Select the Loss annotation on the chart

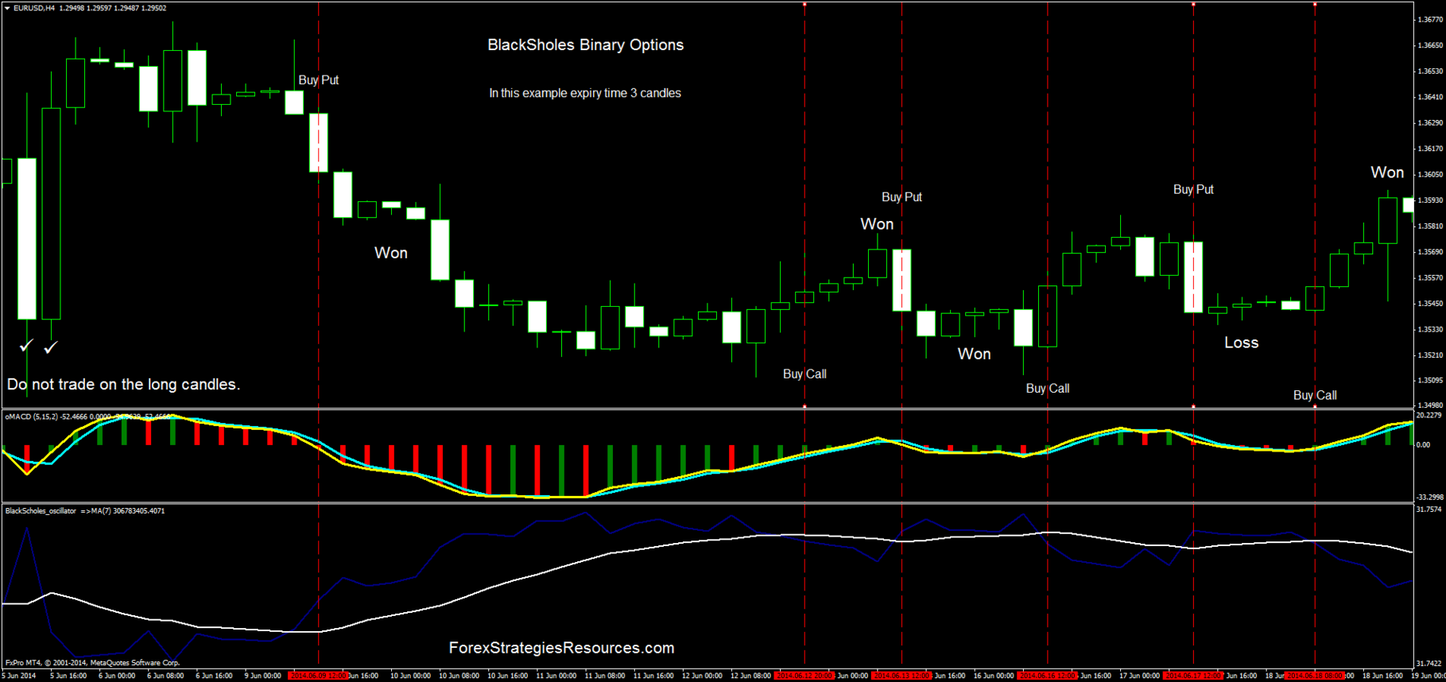click(x=1240, y=342)
